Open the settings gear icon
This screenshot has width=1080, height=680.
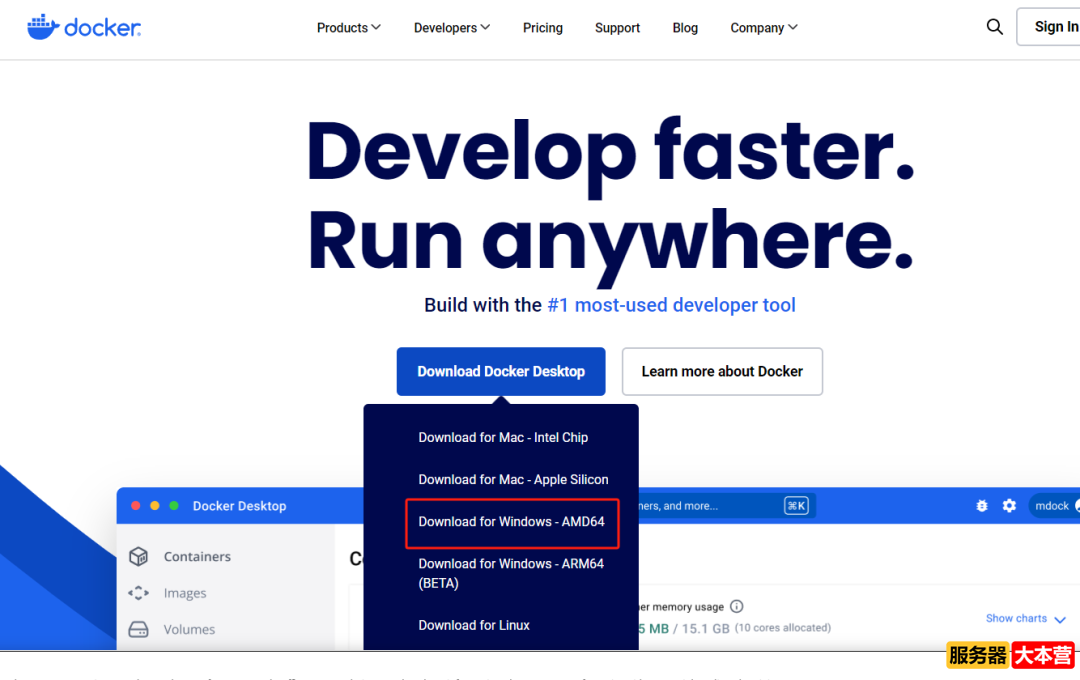(x=1009, y=506)
